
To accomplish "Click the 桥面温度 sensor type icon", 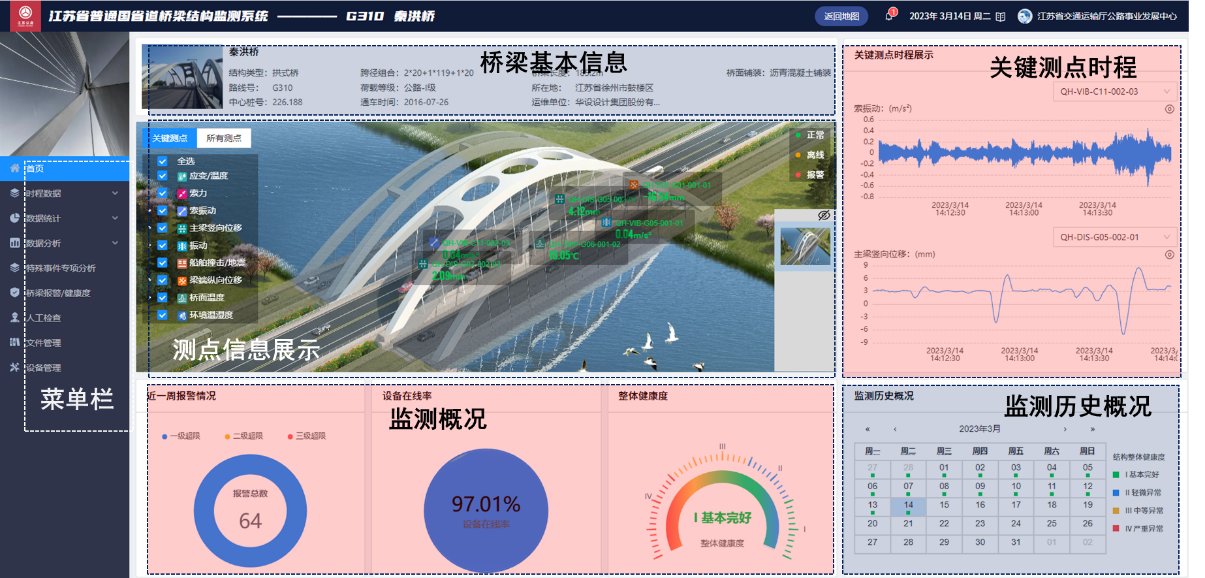I will (182, 297).
